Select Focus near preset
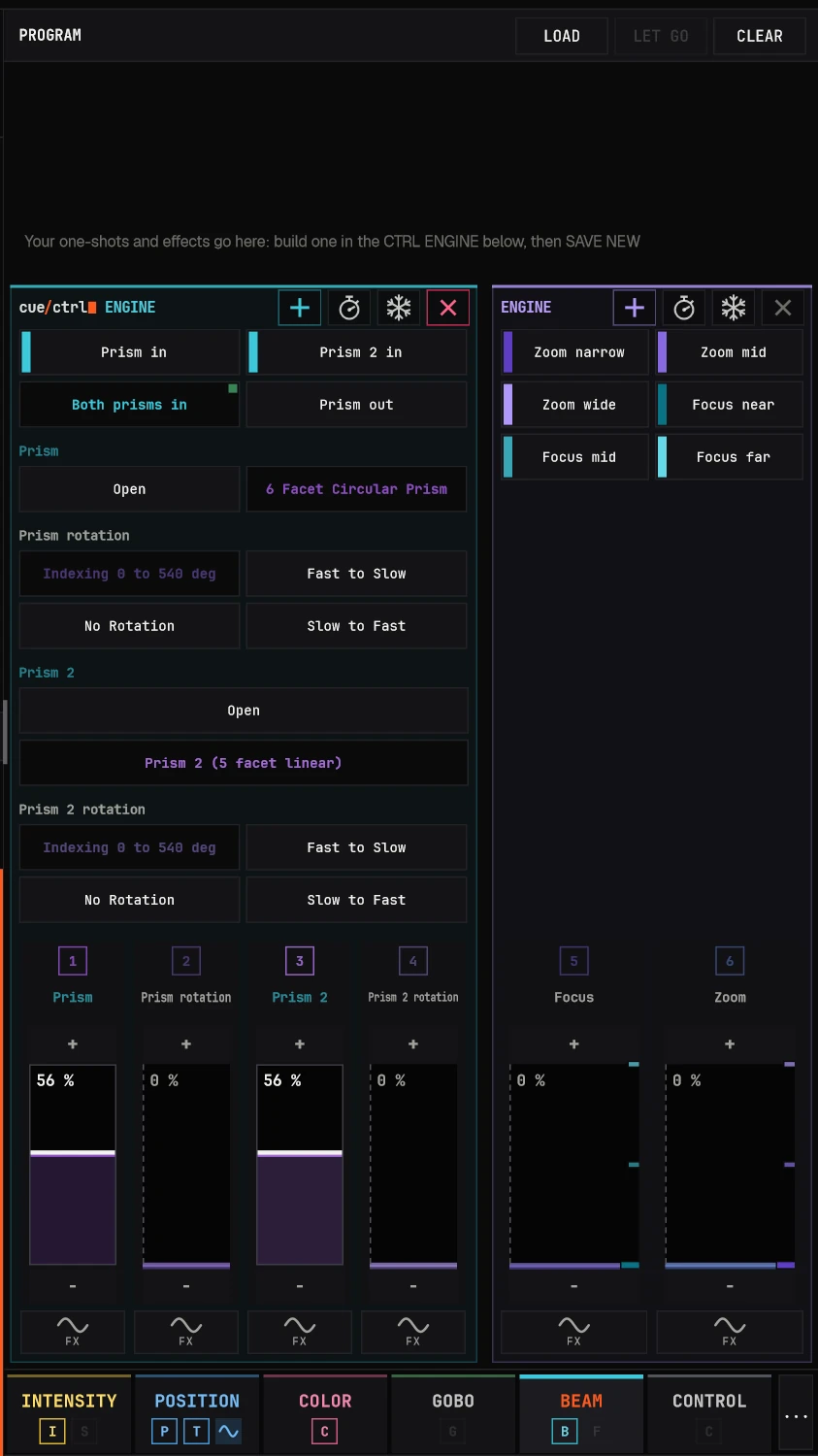The height and width of the screenshot is (1456, 818). tap(730, 405)
